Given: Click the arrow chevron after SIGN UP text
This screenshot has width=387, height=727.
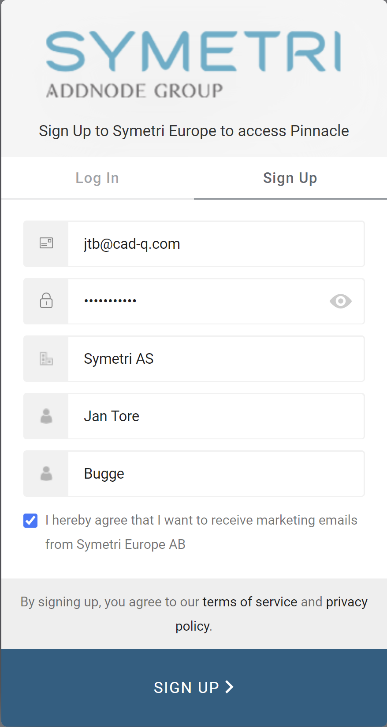Looking at the screenshot, I should [x=229, y=687].
